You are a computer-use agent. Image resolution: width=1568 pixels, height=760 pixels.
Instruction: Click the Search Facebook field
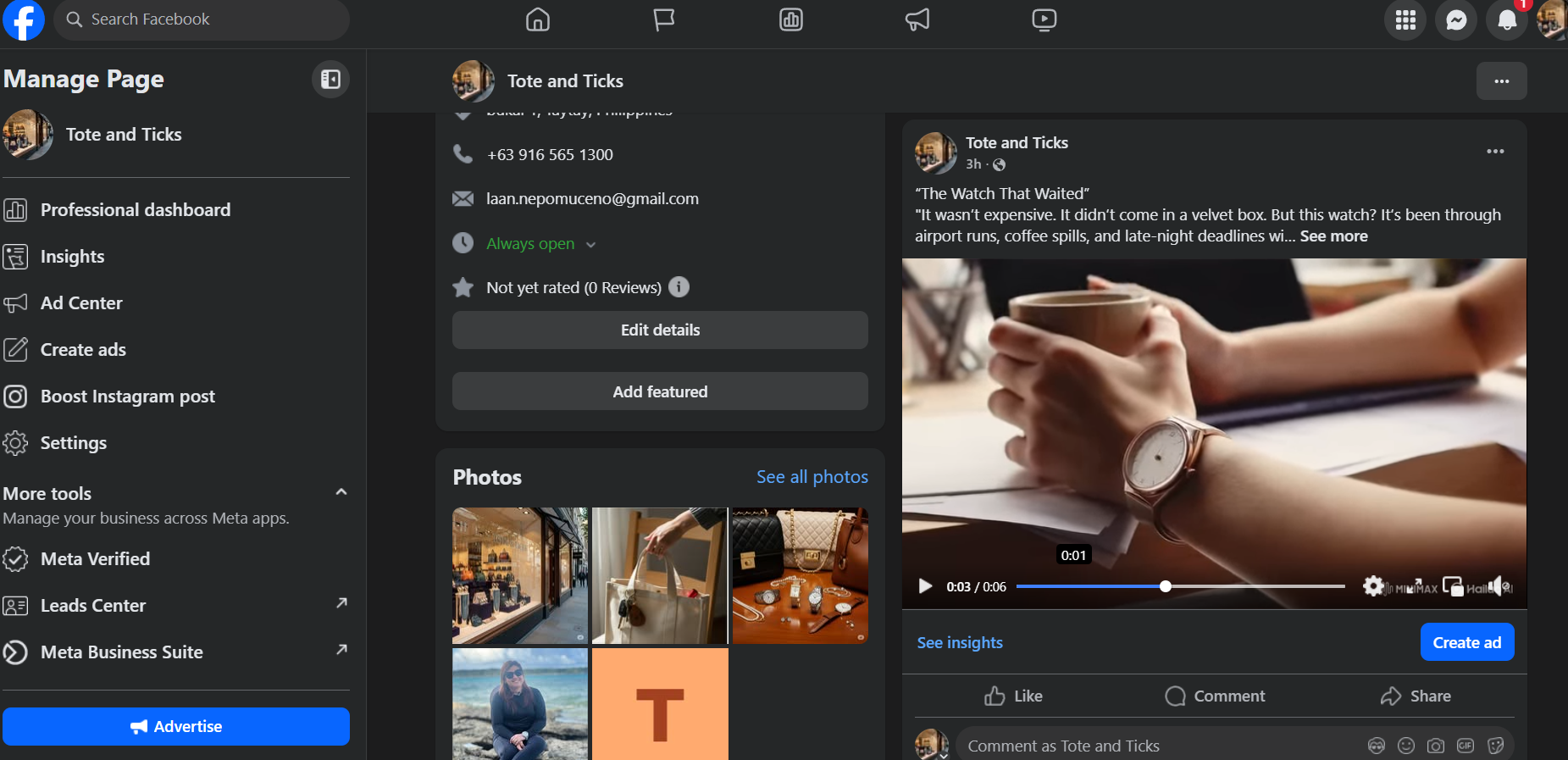(x=203, y=19)
